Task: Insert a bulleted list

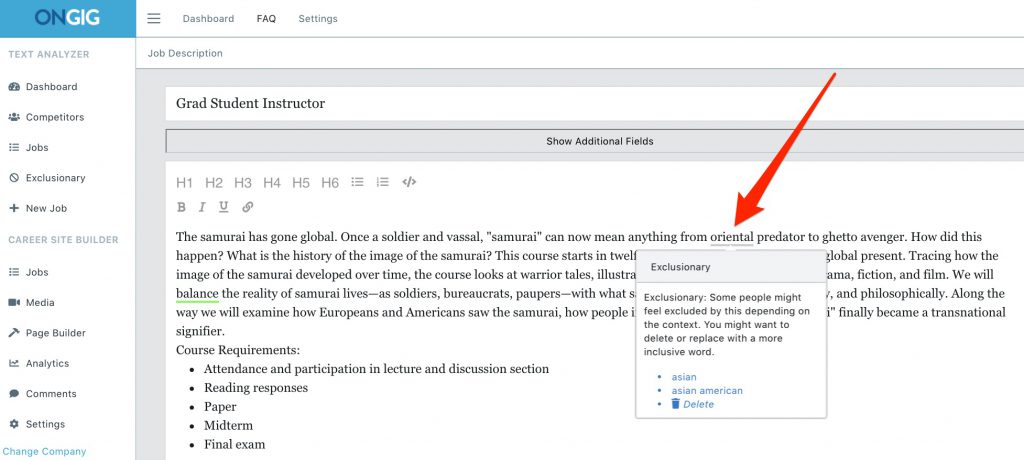Action: pyautogui.click(x=357, y=182)
